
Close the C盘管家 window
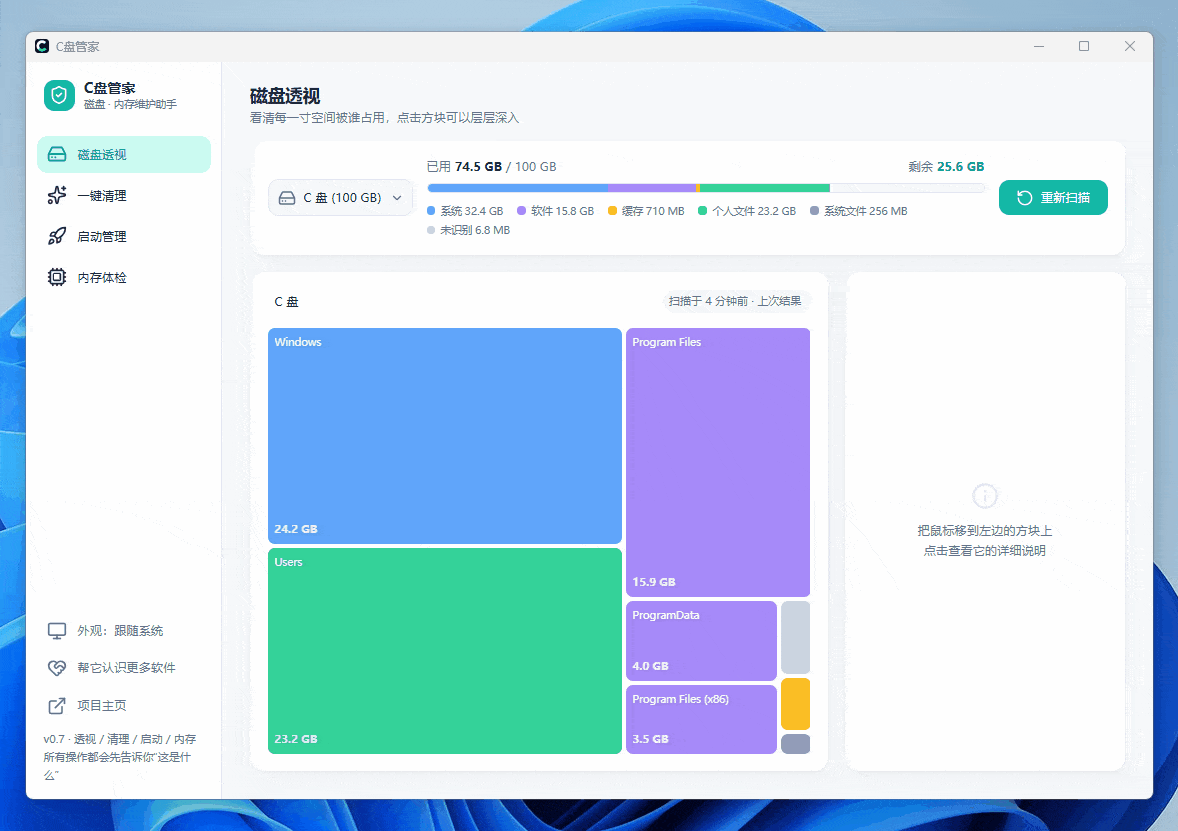(1129, 47)
